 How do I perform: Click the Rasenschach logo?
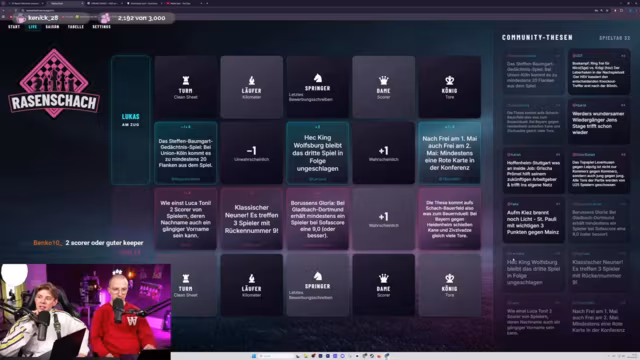pyautogui.click(x=54, y=83)
